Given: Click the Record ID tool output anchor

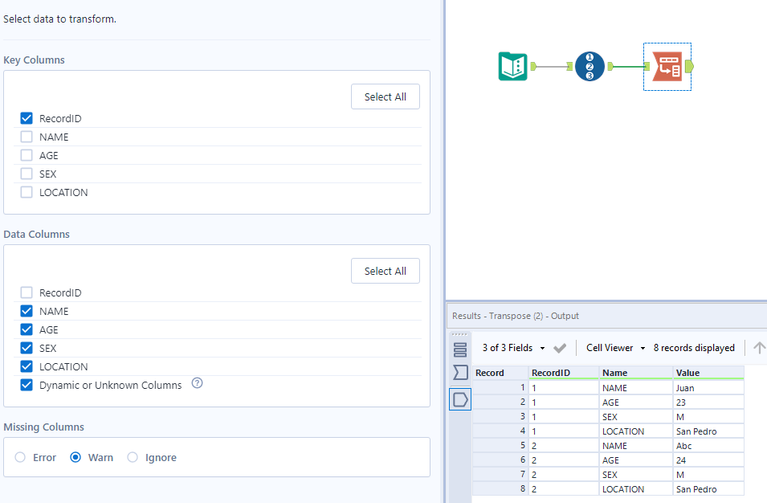Looking at the screenshot, I should 610,66.
